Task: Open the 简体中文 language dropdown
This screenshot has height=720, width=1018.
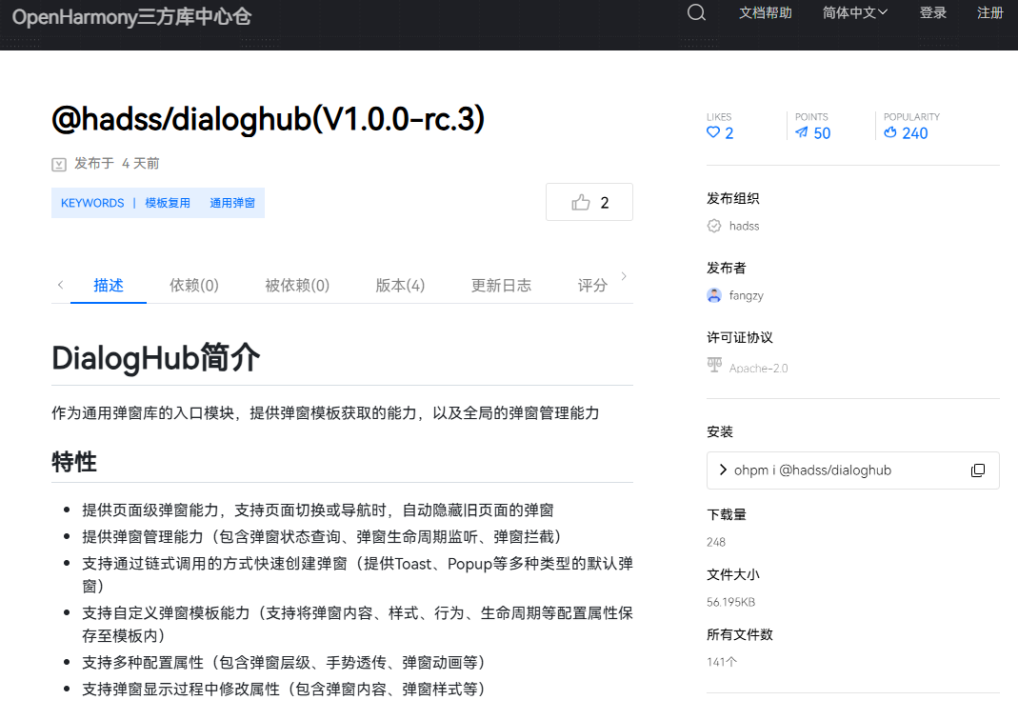Action: (x=855, y=13)
